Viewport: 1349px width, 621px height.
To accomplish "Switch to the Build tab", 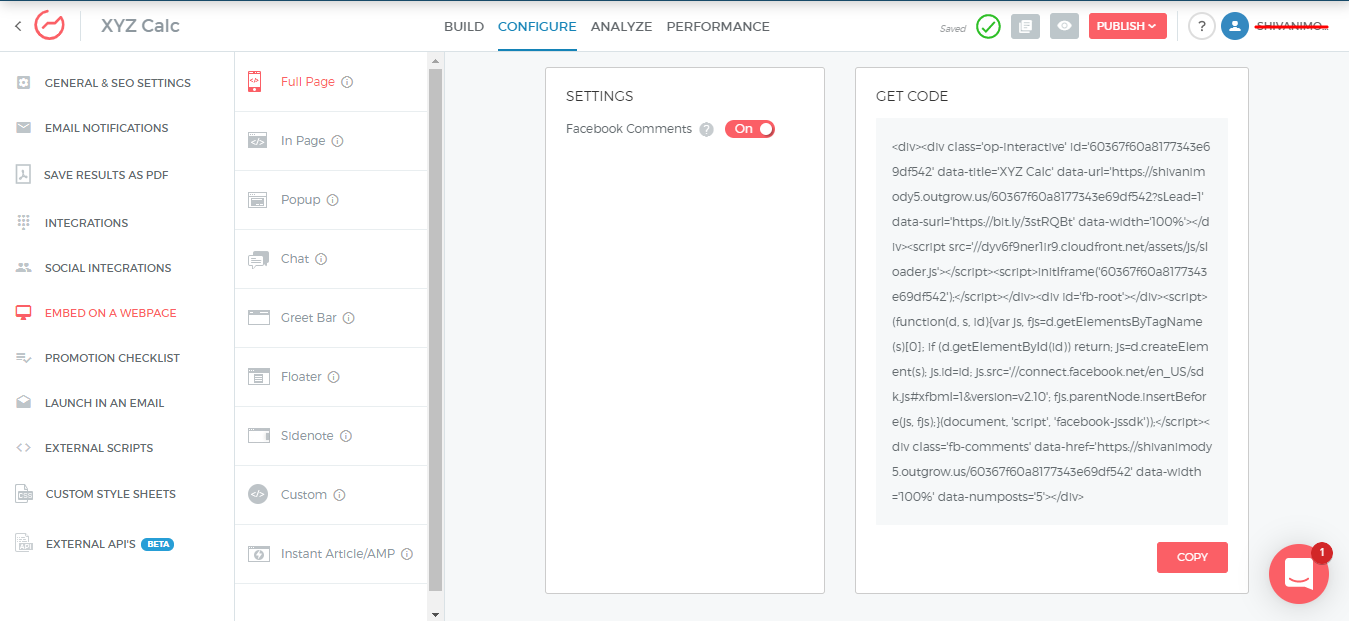I will tap(464, 27).
